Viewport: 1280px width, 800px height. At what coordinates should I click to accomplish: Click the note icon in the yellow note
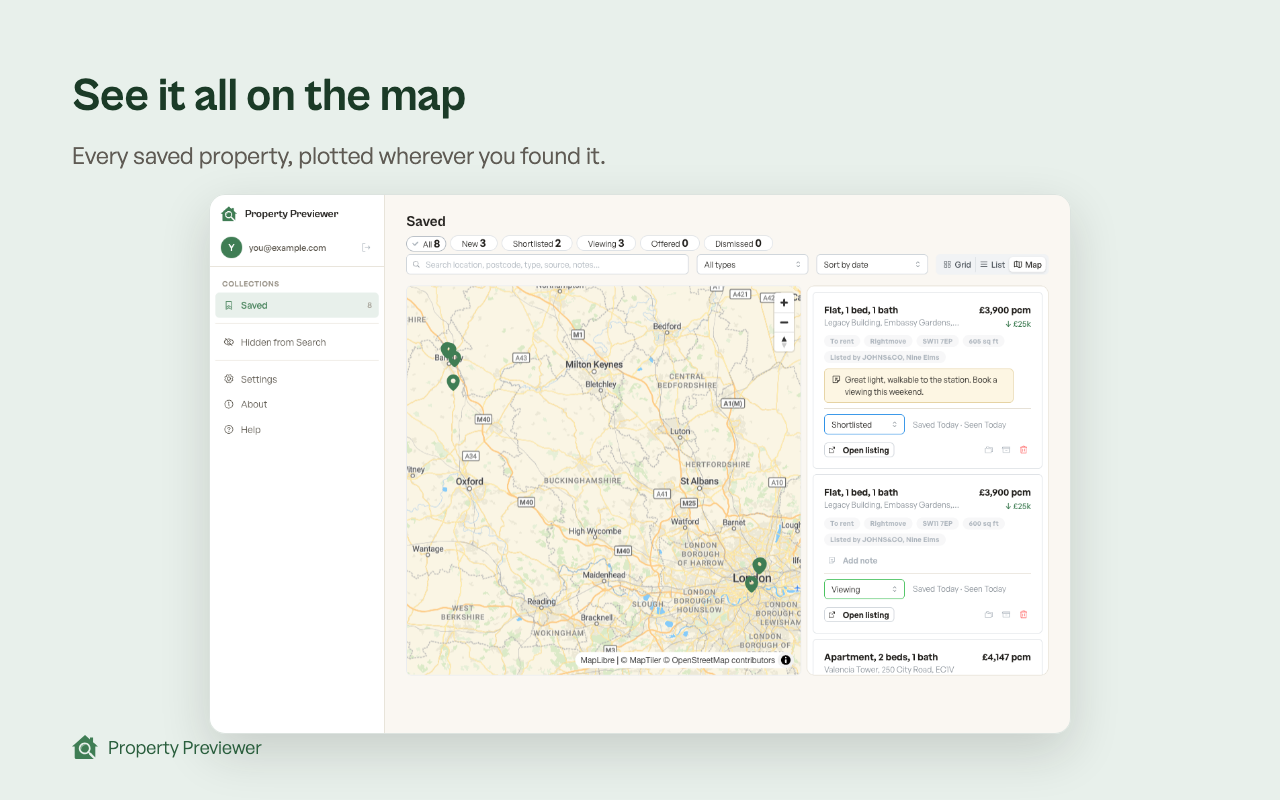[836, 380]
